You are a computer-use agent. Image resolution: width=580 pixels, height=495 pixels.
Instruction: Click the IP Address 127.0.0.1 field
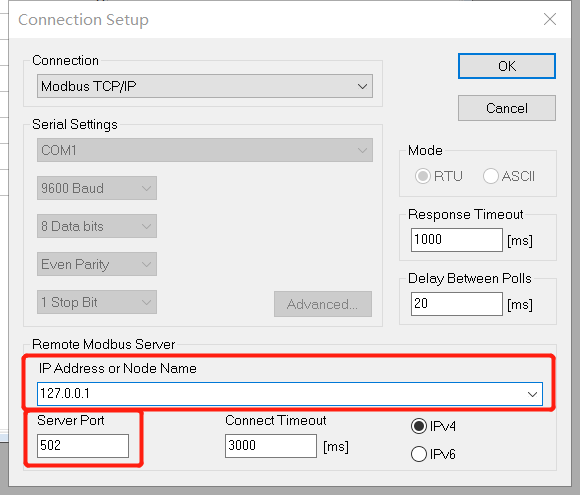point(290,394)
